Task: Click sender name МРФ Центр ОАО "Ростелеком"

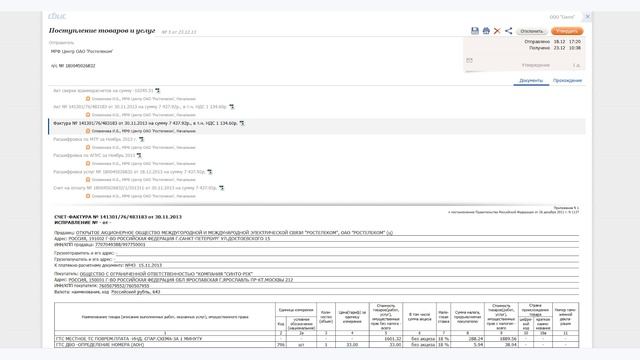Action: point(82,51)
